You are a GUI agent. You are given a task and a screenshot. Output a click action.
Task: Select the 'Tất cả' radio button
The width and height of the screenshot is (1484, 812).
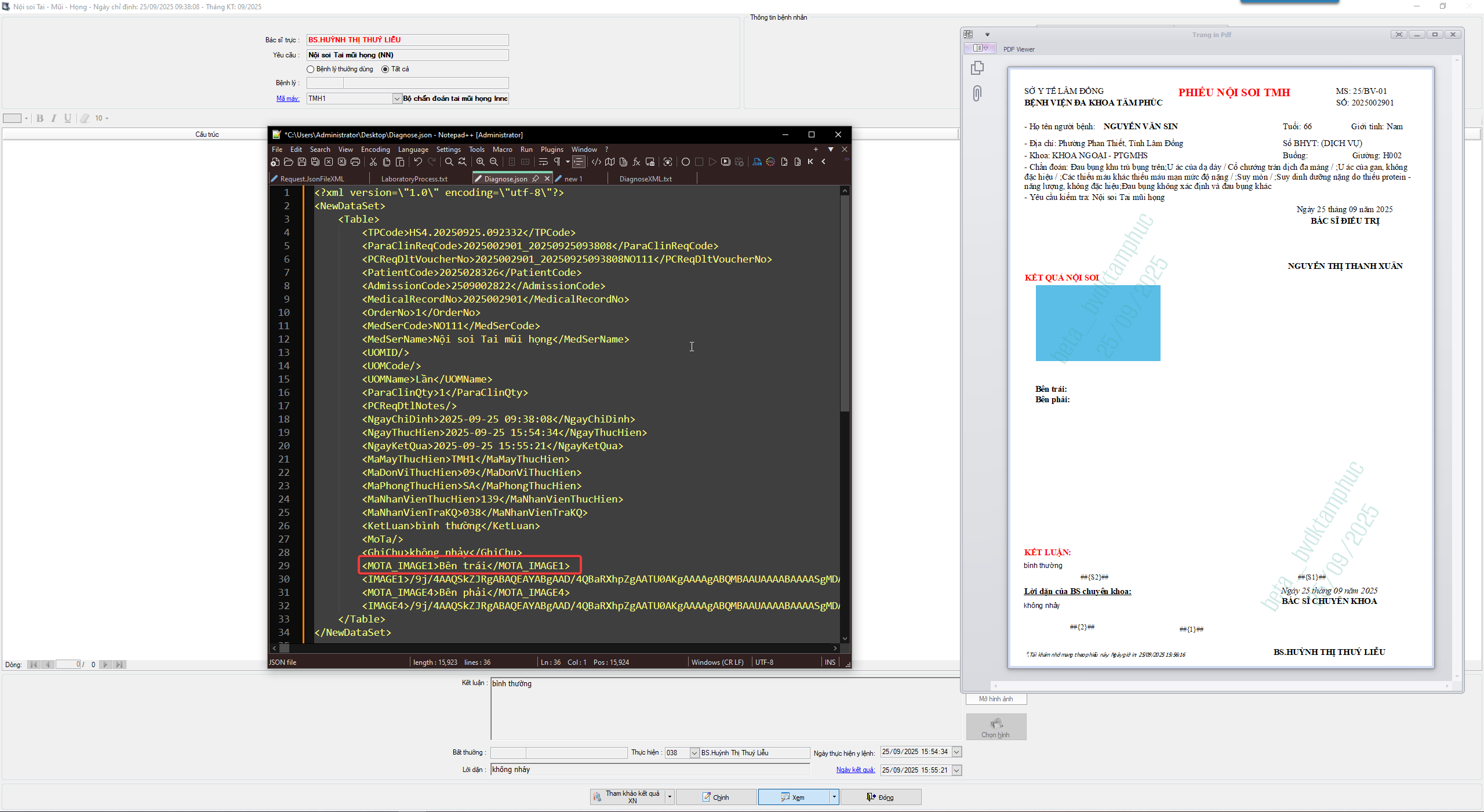(x=385, y=70)
